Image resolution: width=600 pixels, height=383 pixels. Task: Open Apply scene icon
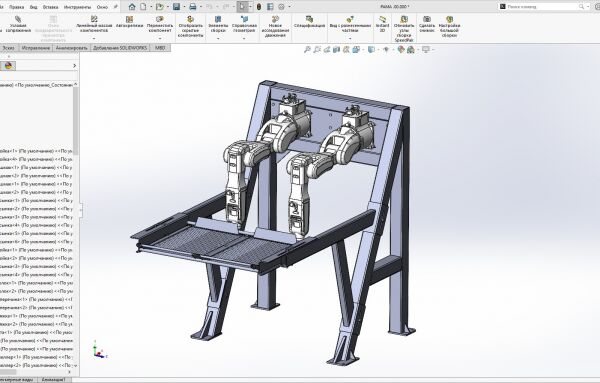click(x=411, y=49)
